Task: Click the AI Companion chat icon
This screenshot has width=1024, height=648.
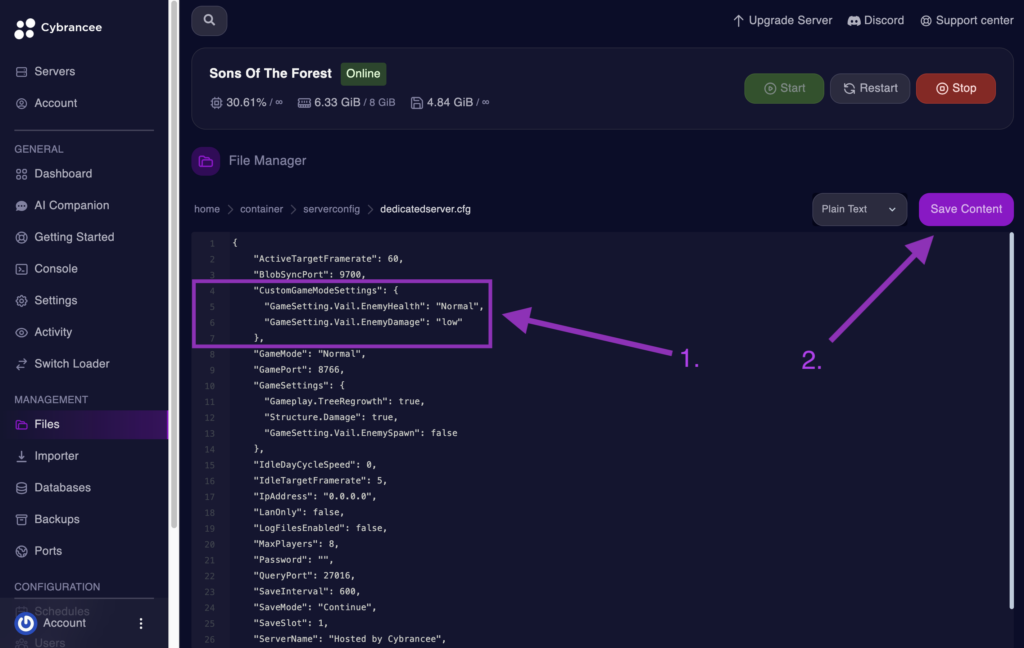Action: coord(22,206)
